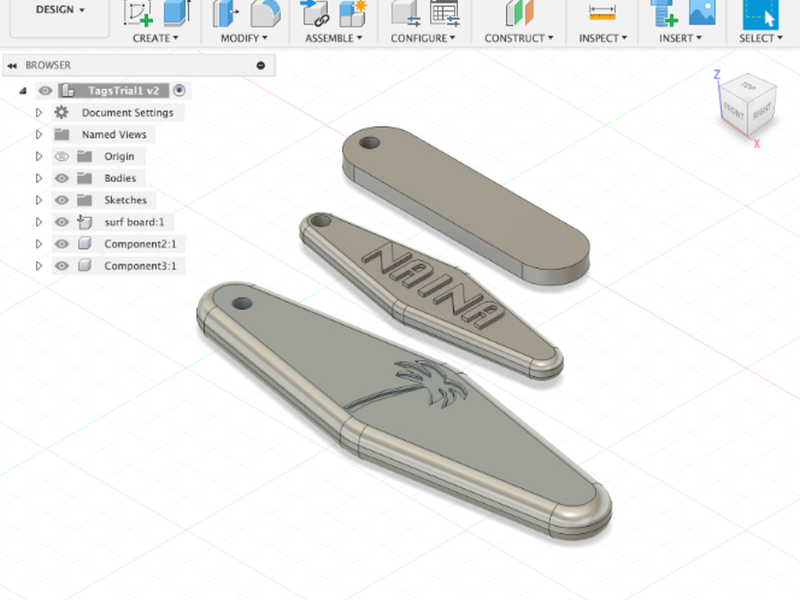Hide the Bodies folder visibility
The image size is (800, 600).
(x=62, y=179)
